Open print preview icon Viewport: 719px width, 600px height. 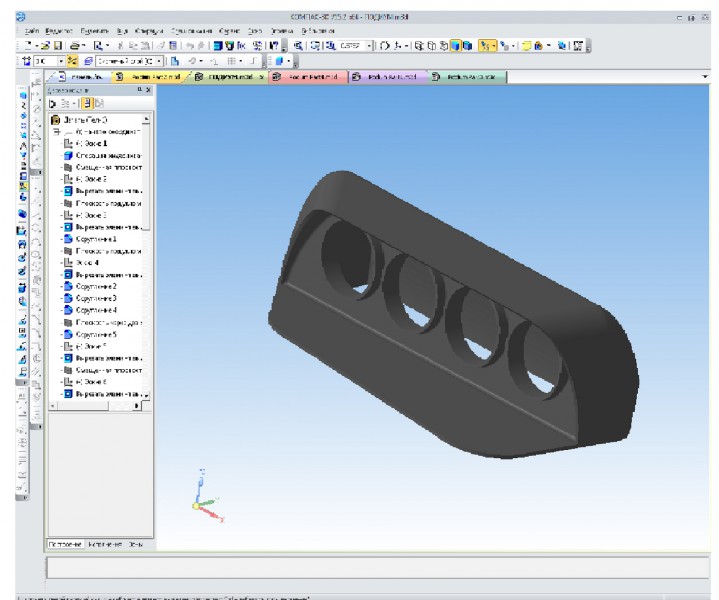coord(98,45)
